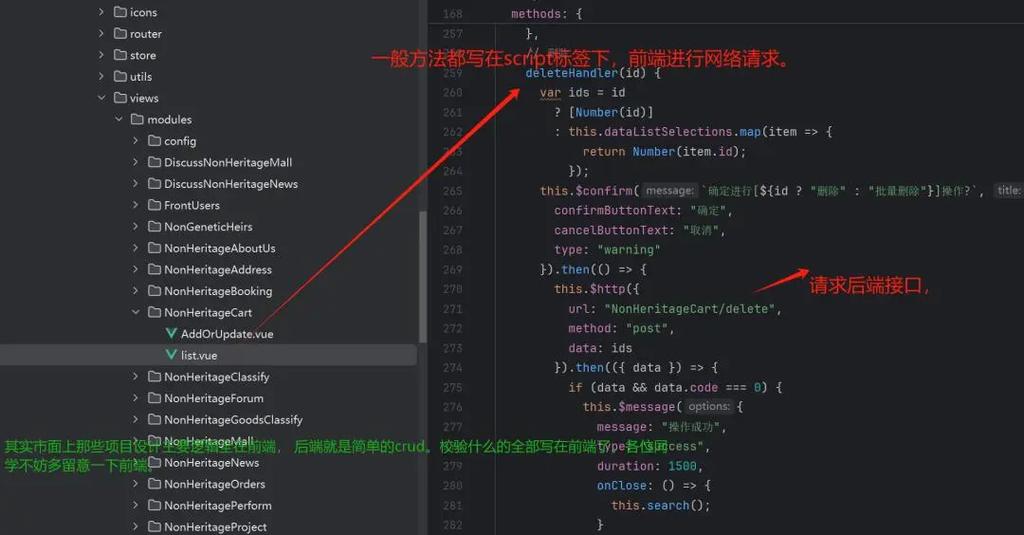The height and width of the screenshot is (535, 1024).
Task: Click the NonHeritagePerform folder icon
Action: pyautogui.click(x=155, y=506)
